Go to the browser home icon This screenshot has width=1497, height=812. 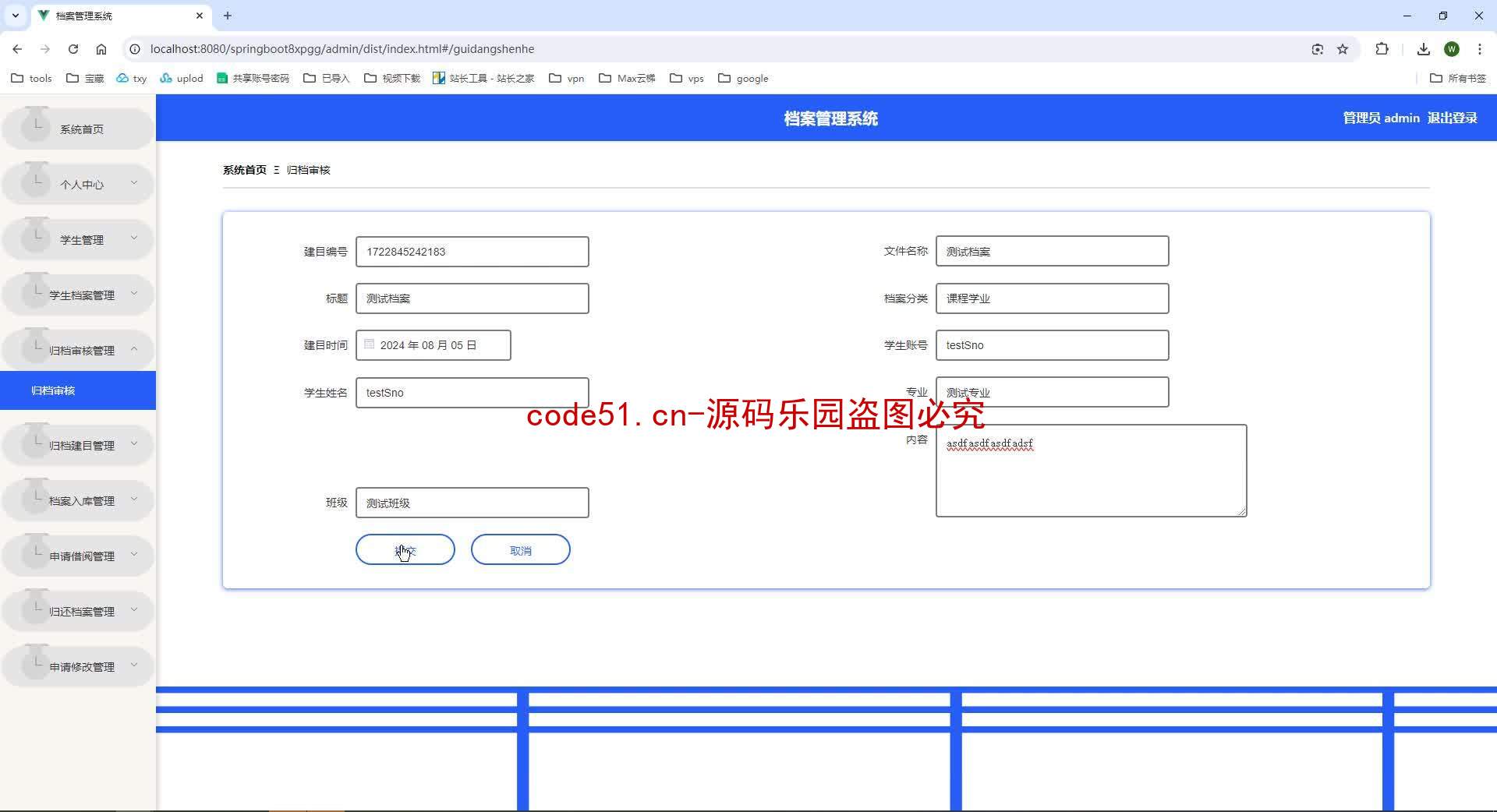[x=101, y=49]
